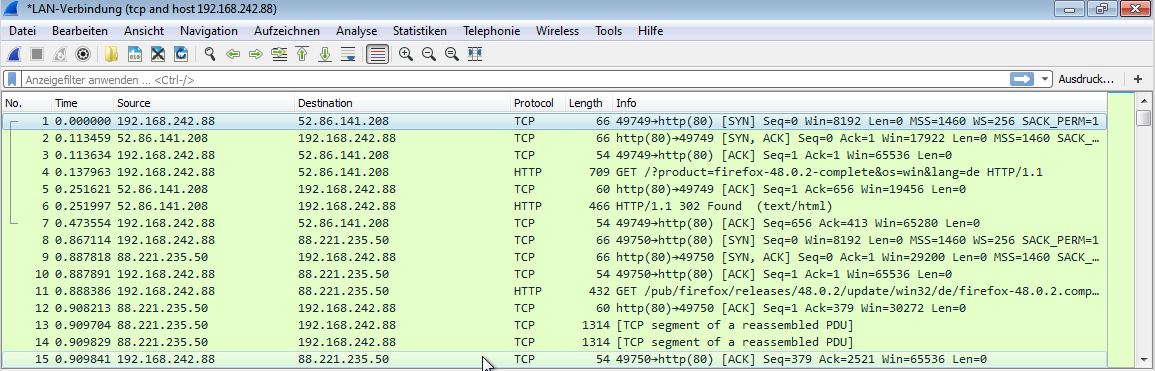Click the find packet magnifier icon

(x=210, y=54)
